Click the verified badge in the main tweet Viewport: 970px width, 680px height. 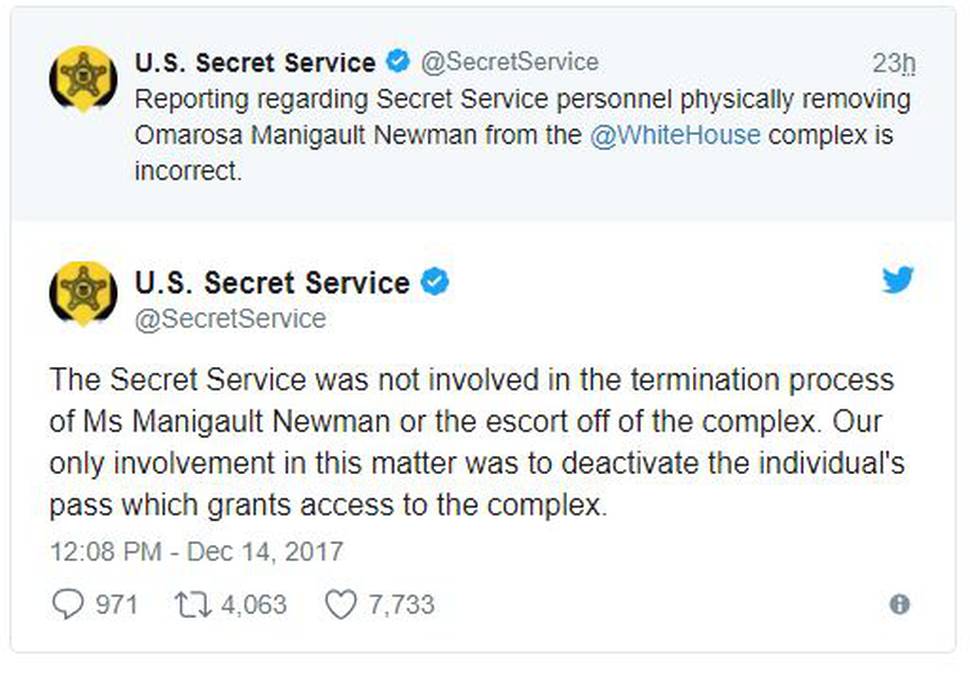coord(435,282)
